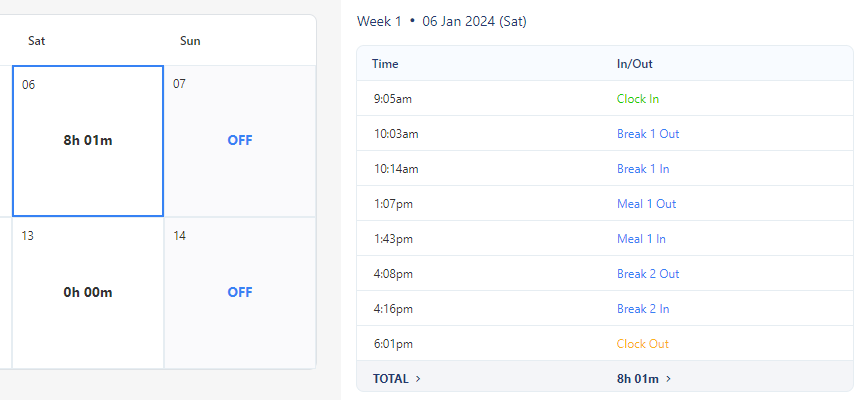Click the Clock Out entry

click(x=643, y=344)
